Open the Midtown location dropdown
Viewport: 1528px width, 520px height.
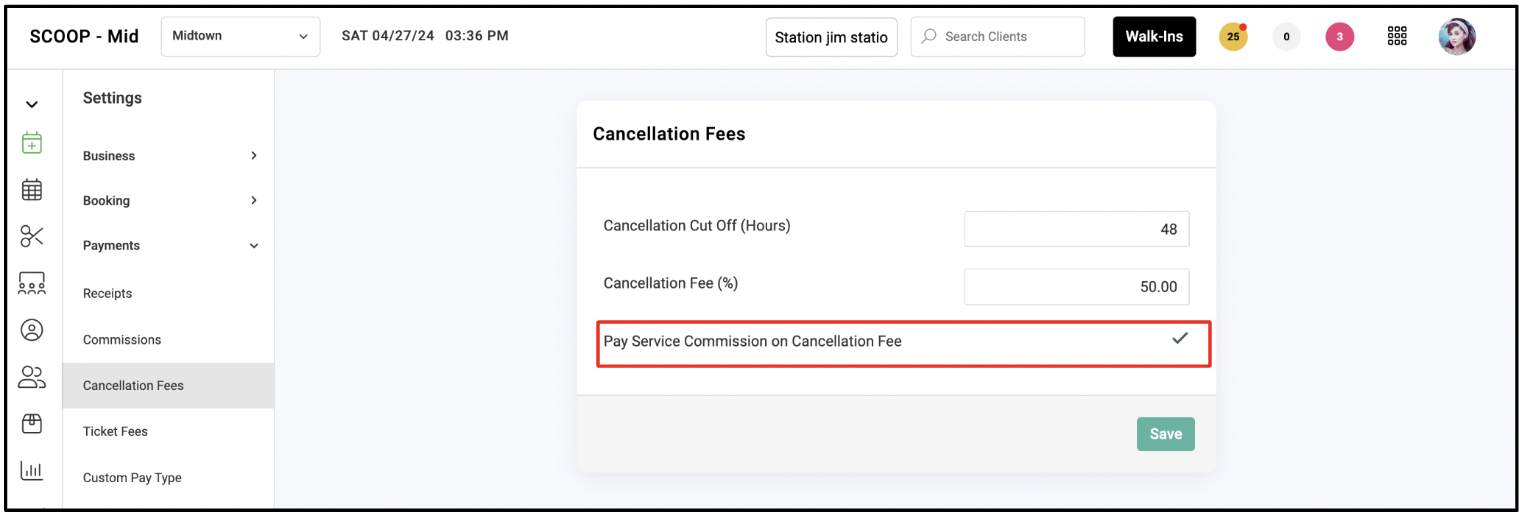click(240, 36)
